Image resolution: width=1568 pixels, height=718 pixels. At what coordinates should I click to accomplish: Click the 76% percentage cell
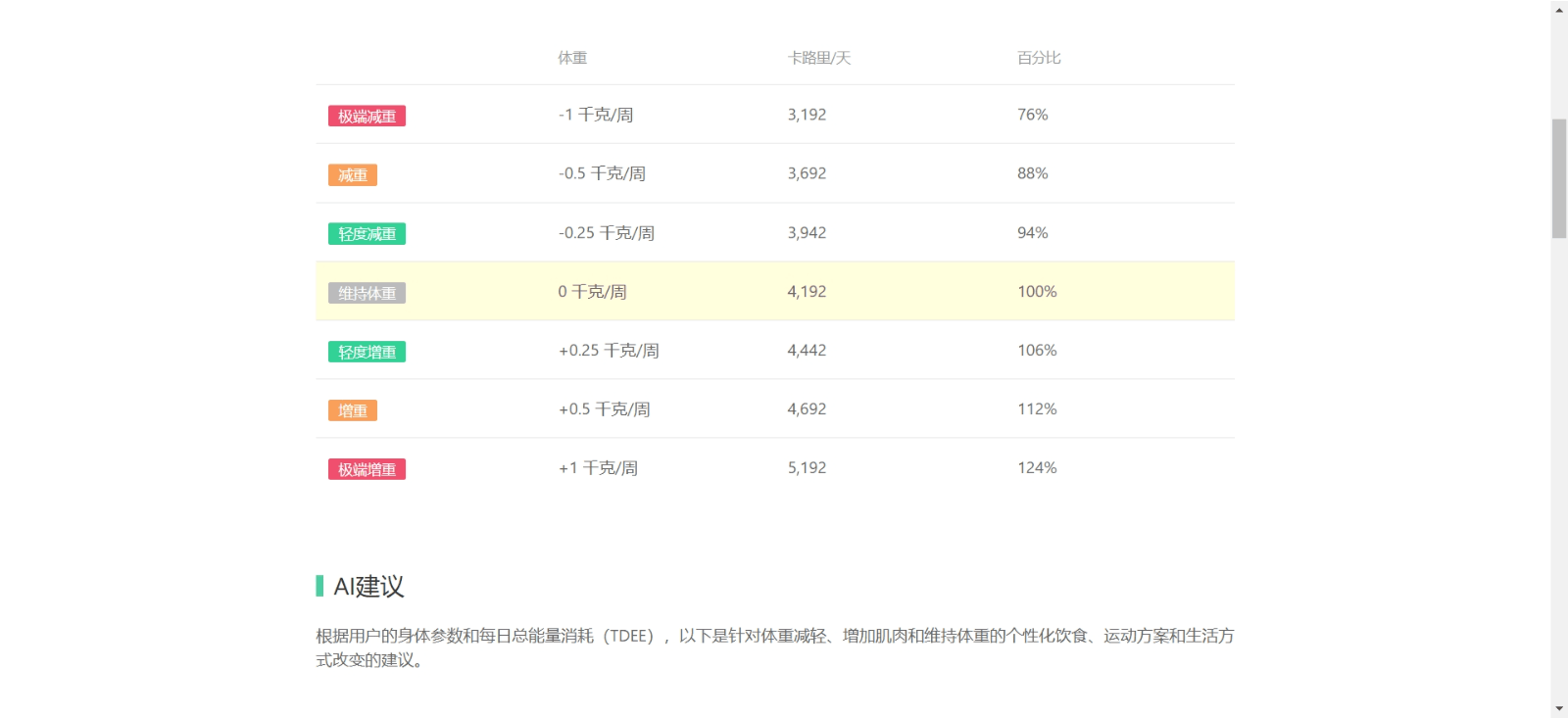[x=1032, y=115]
